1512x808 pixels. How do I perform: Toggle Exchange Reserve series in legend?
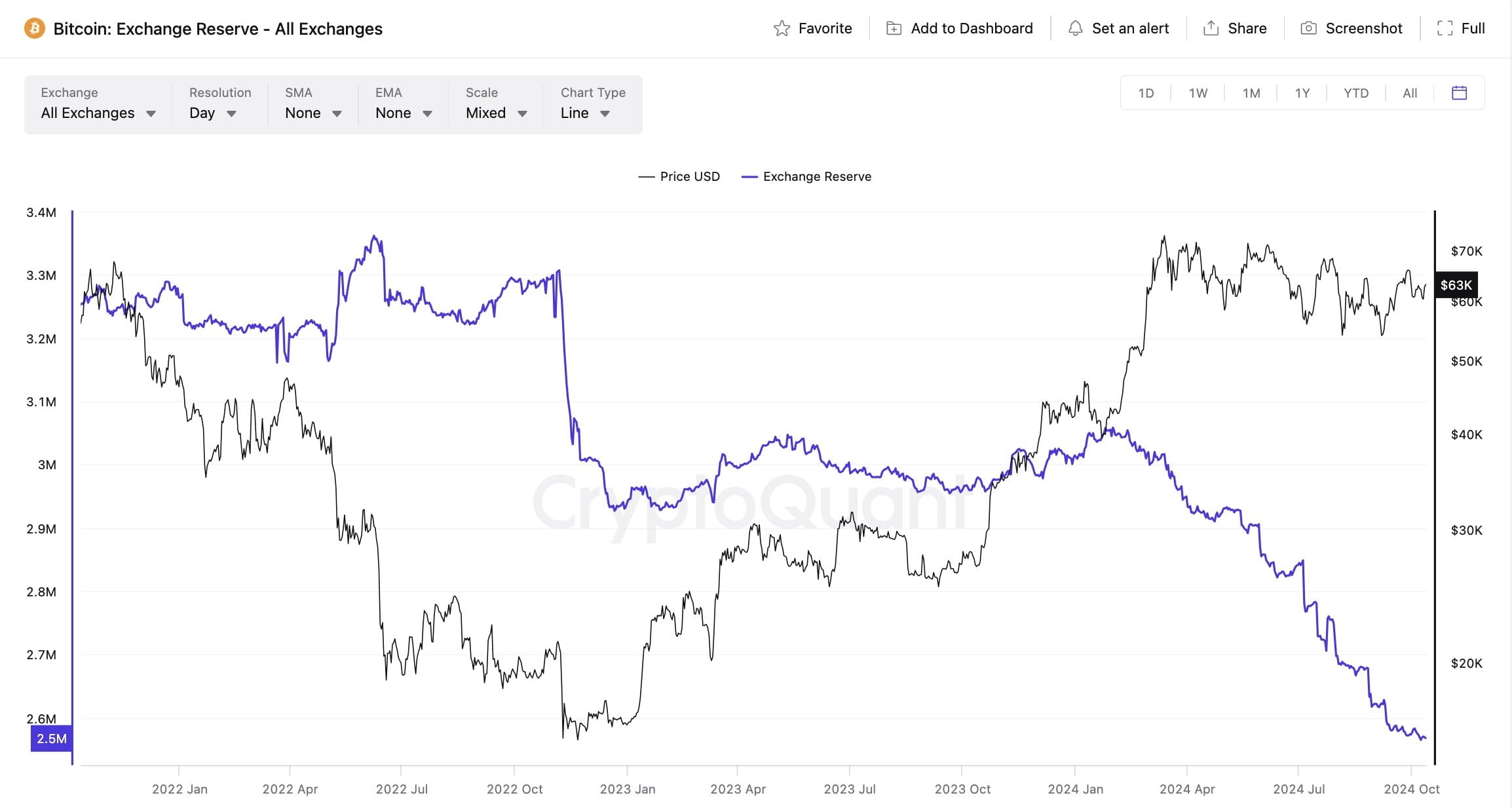point(806,176)
